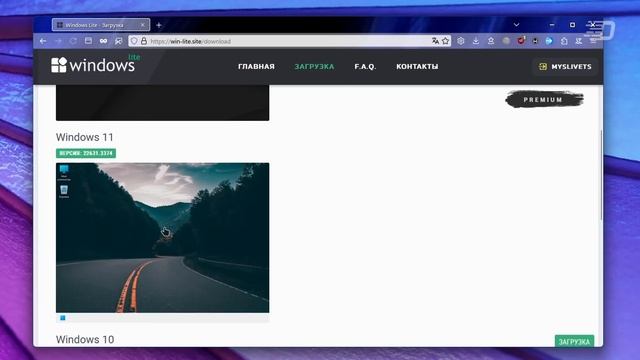Click the account icon next to downloads
The height and width of the screenshot is (360, 640).
[491, 41]
